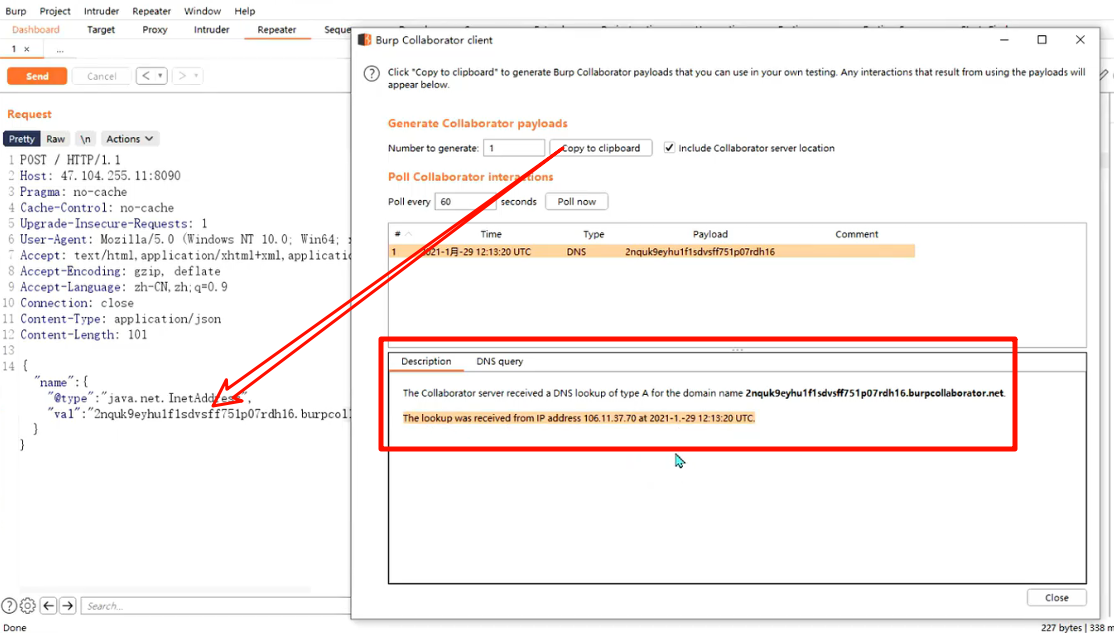Screen dimensions: 1114x633
Task: Close Repeater tab 1 with its × icon
Action: click(26, 50)
